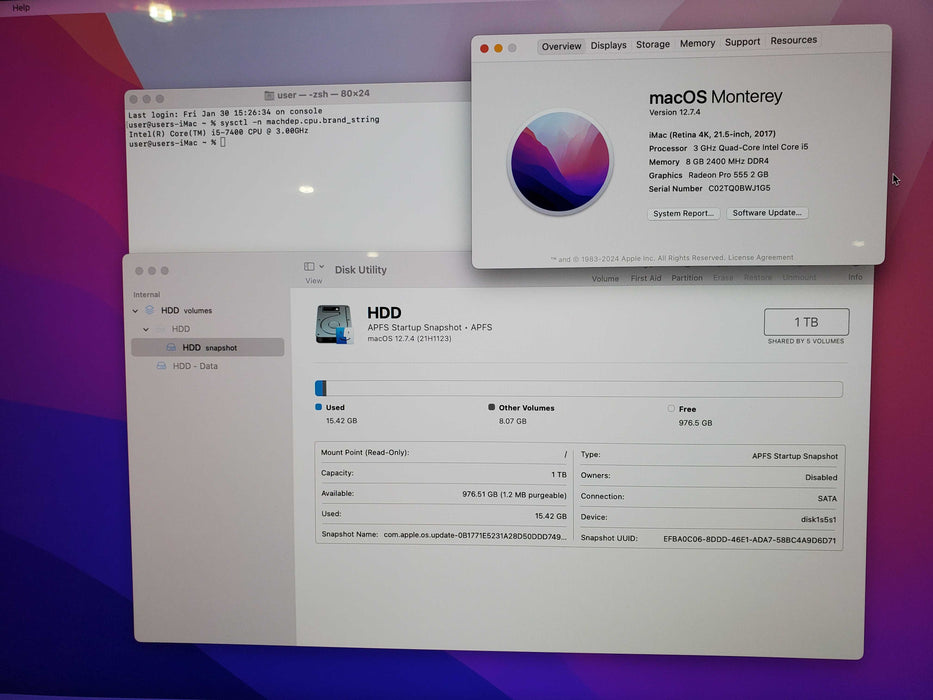Click the Volume toolbar button

605,279
